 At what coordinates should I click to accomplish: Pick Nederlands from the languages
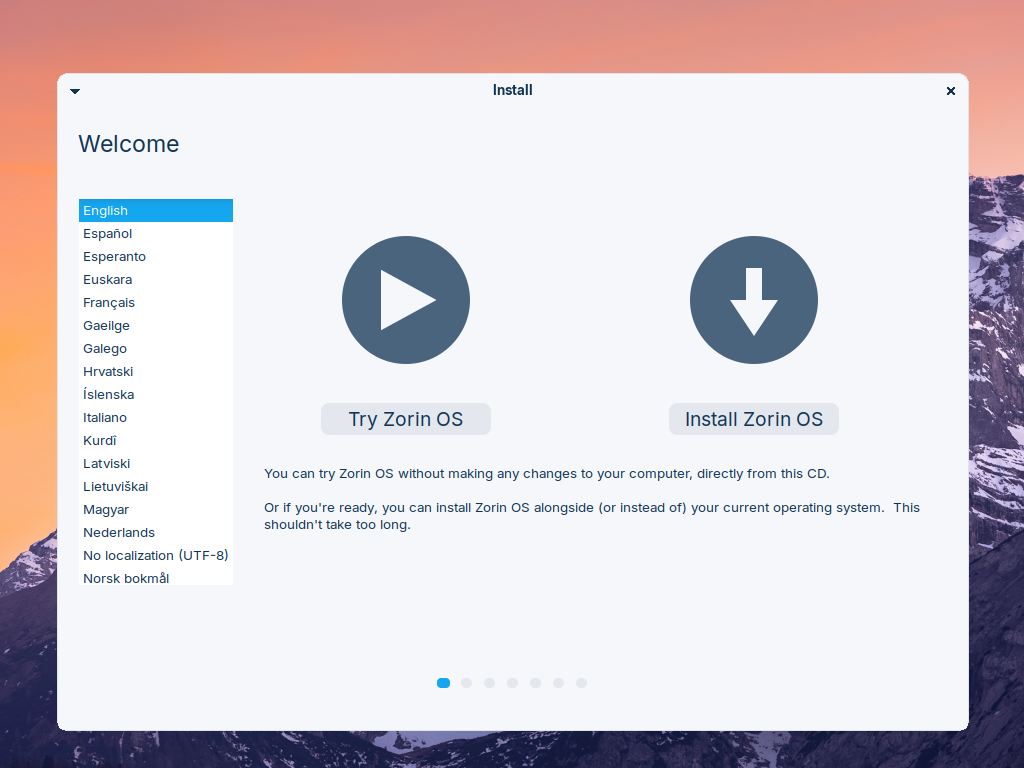point(156,532)
